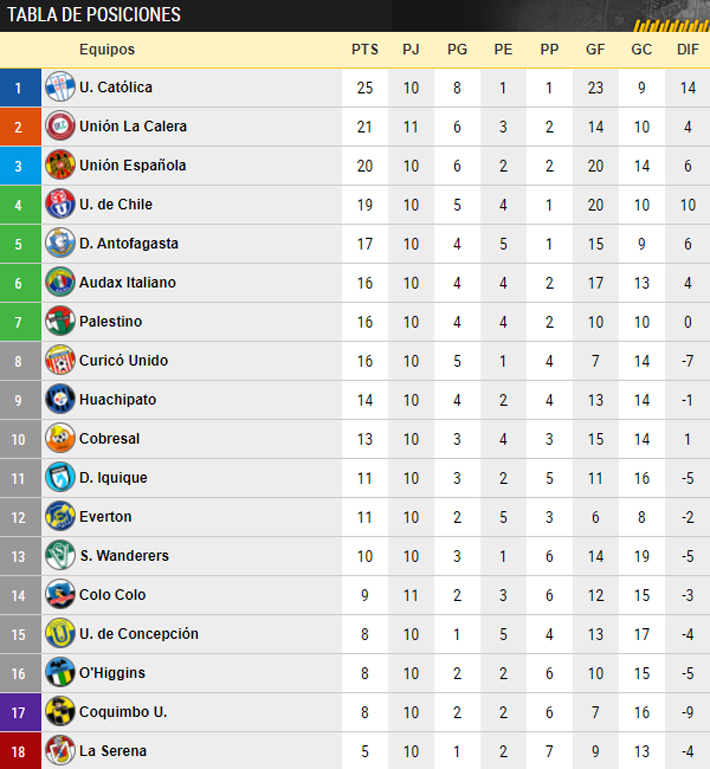Sort table by PTS column header
Image resolution: width=710 pixels, height=769 pixels.
coord(364,50)
